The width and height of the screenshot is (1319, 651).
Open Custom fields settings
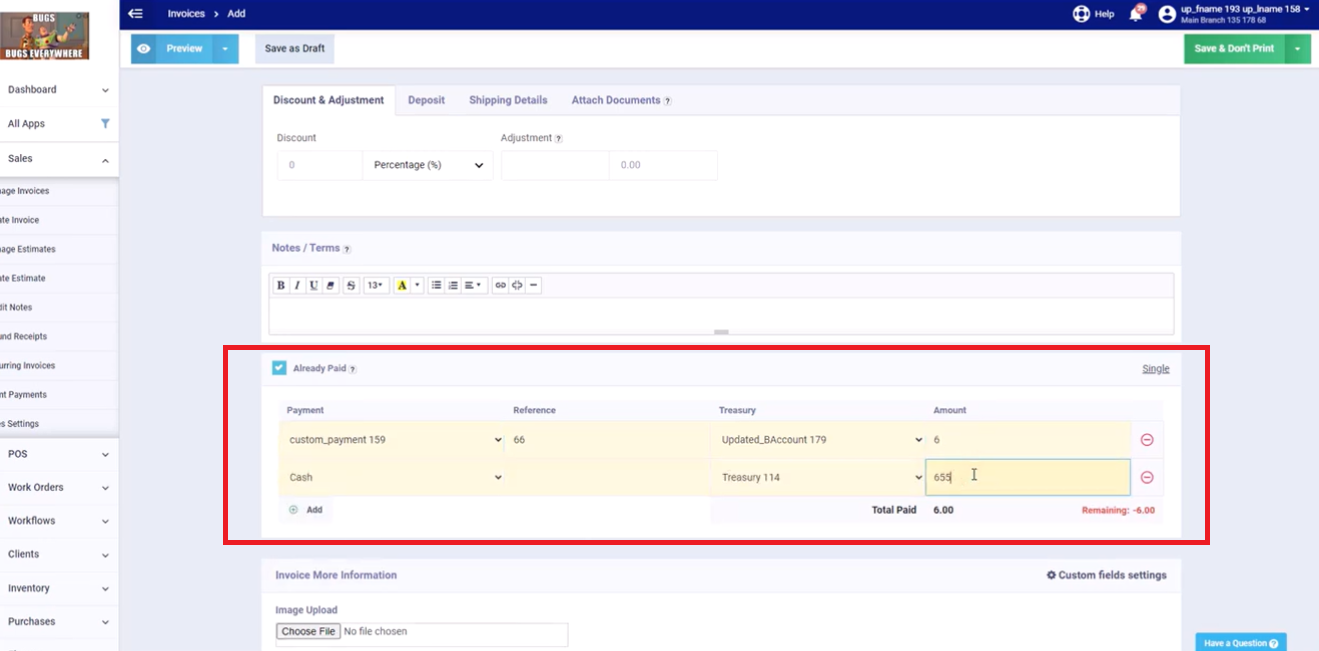pos(1107,575)
